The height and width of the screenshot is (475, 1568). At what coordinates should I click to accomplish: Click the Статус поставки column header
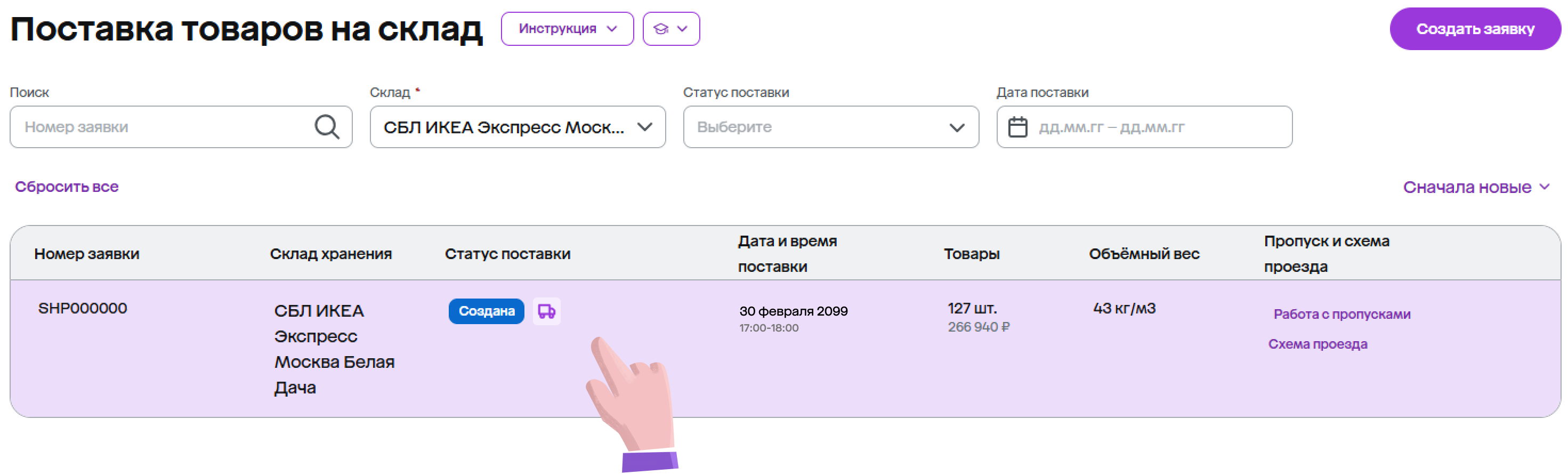coord(507,254)
